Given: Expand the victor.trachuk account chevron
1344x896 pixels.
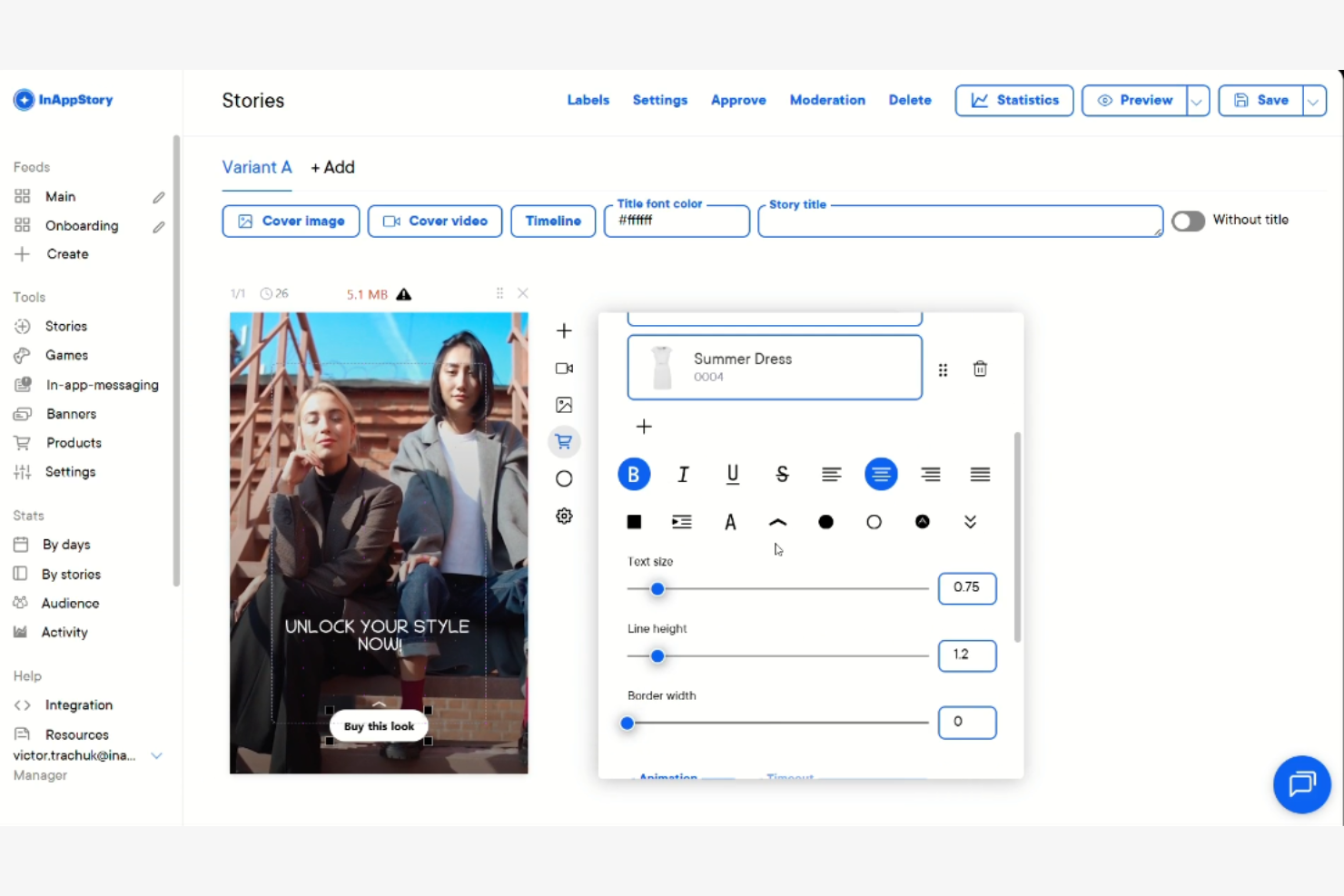Looking at the screenshot, I should click(x=156, y=755).
